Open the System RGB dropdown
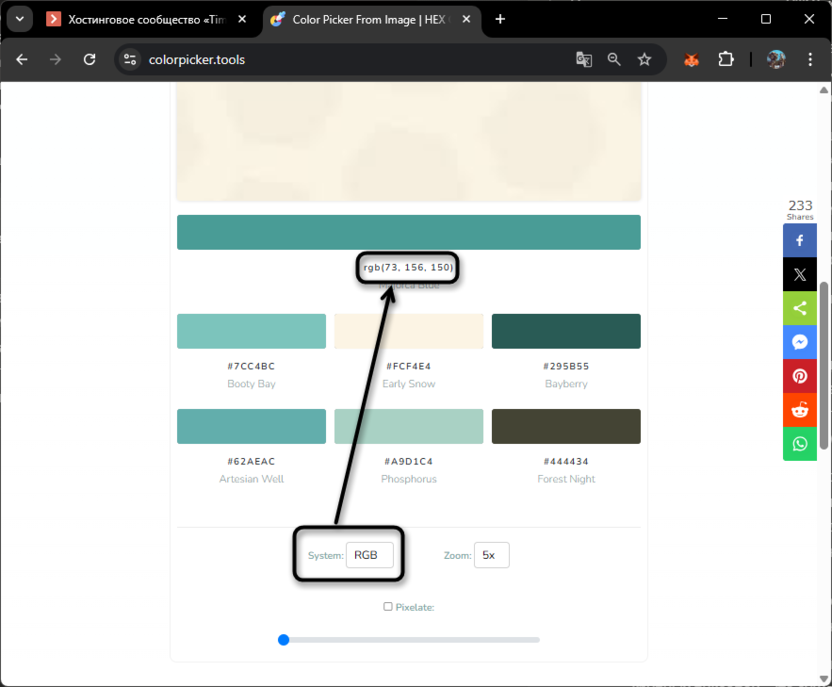 370,555
